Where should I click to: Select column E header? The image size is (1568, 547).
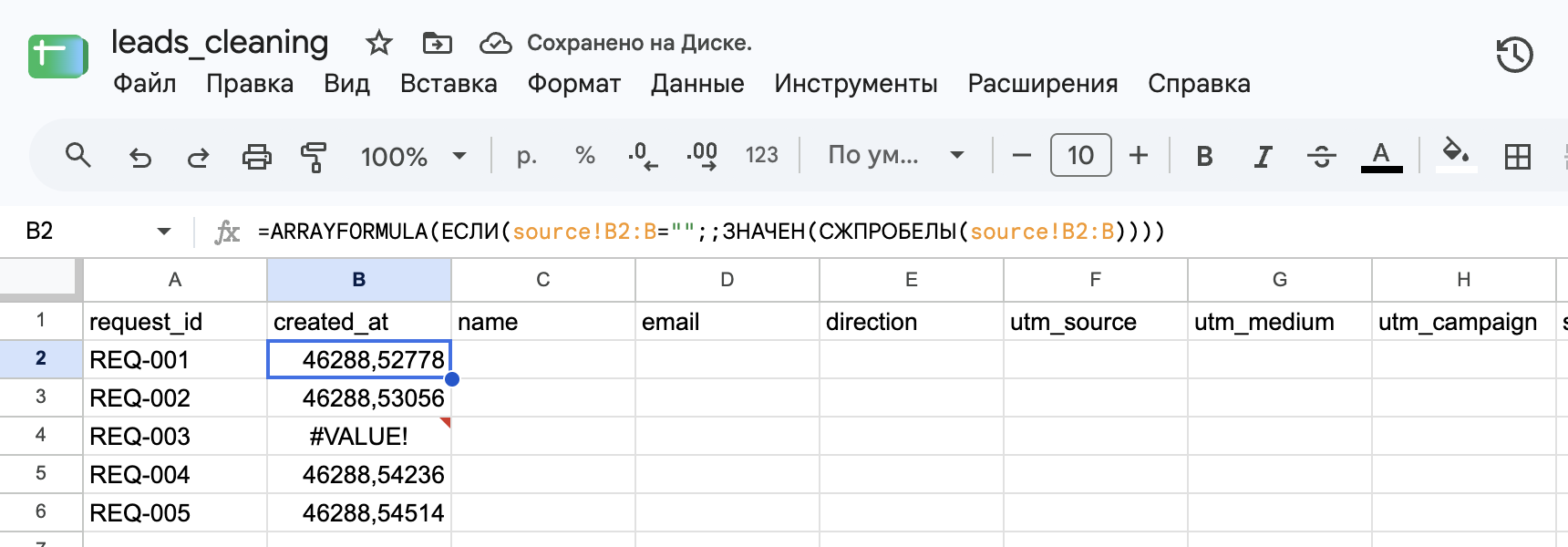click(912, 280)
